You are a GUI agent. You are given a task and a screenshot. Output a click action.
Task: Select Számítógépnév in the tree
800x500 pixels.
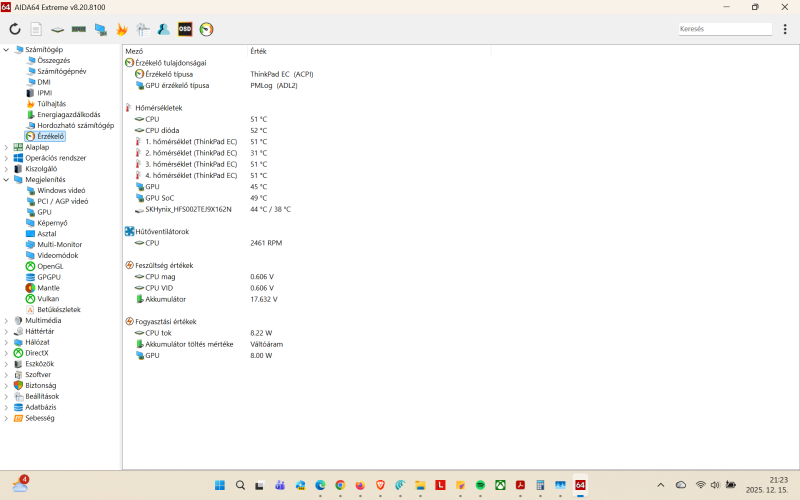tap(62, 71)
